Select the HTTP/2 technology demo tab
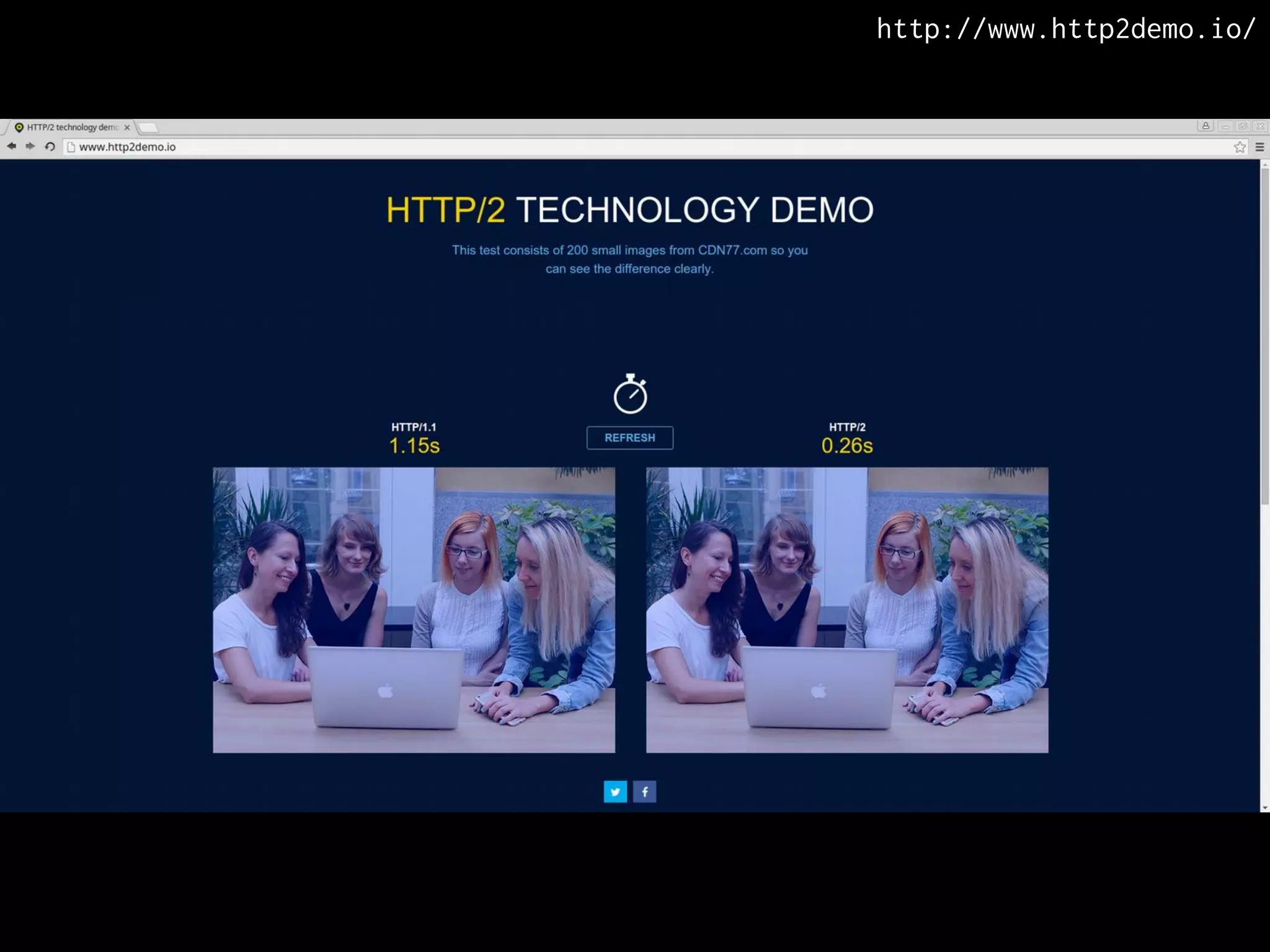This screenshot has height=952, width=1270. 69,127
